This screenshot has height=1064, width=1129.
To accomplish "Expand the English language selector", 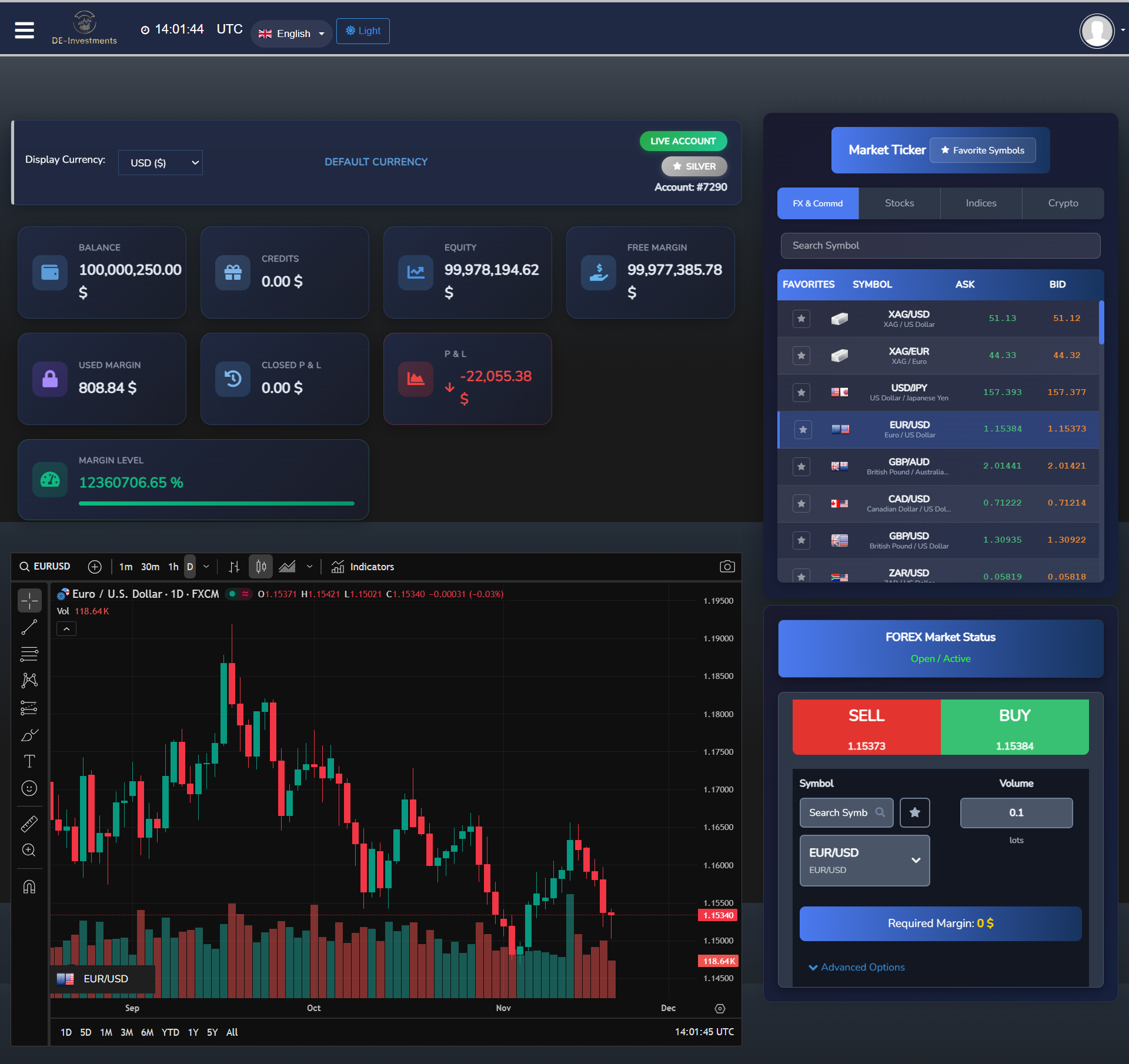I will pyautogui.click(x=291, y=34).
